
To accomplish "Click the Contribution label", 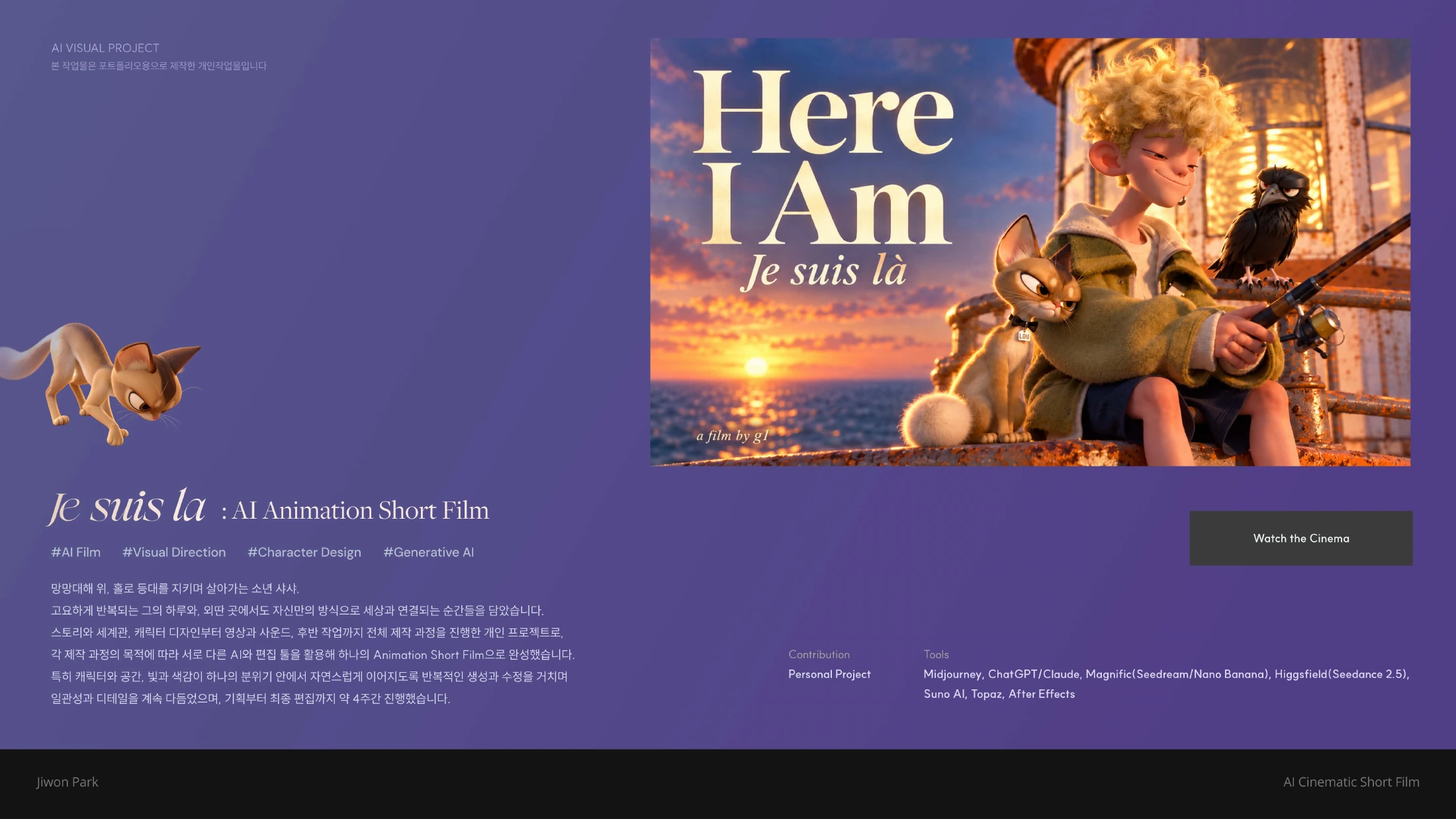I will [819, 654].
